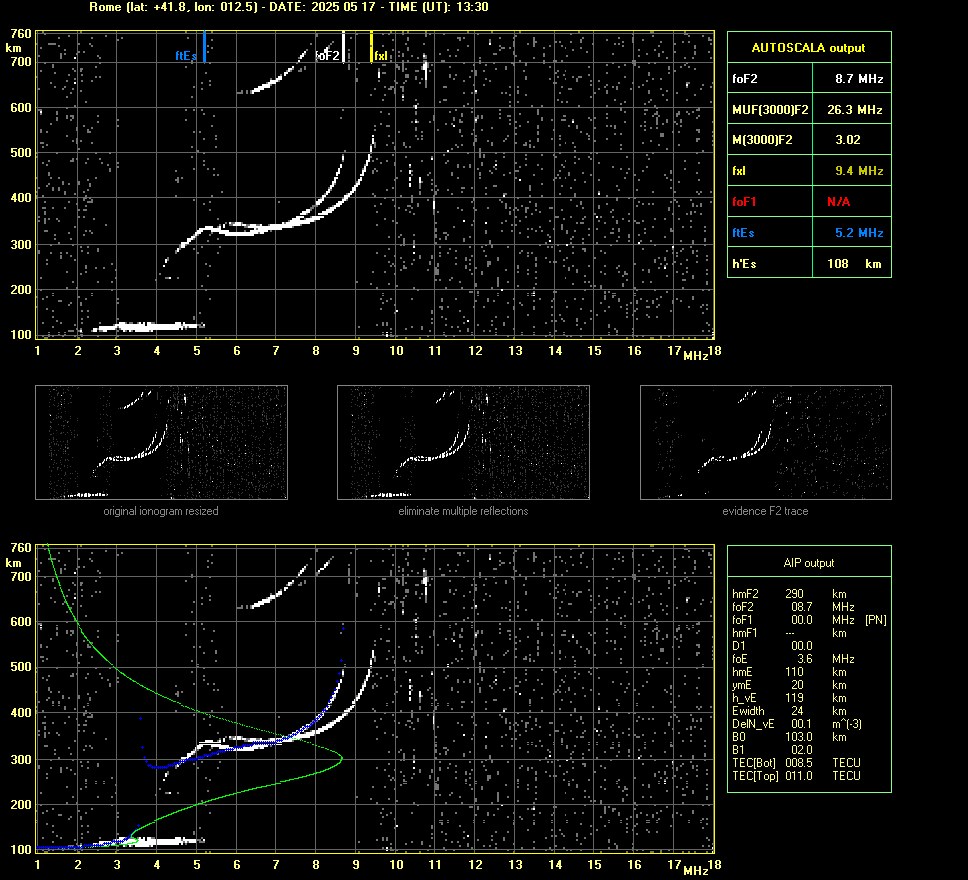Viewport: 968px width, 880px height.
Task: Click the Rome date and time title
Action: (289, 7)
